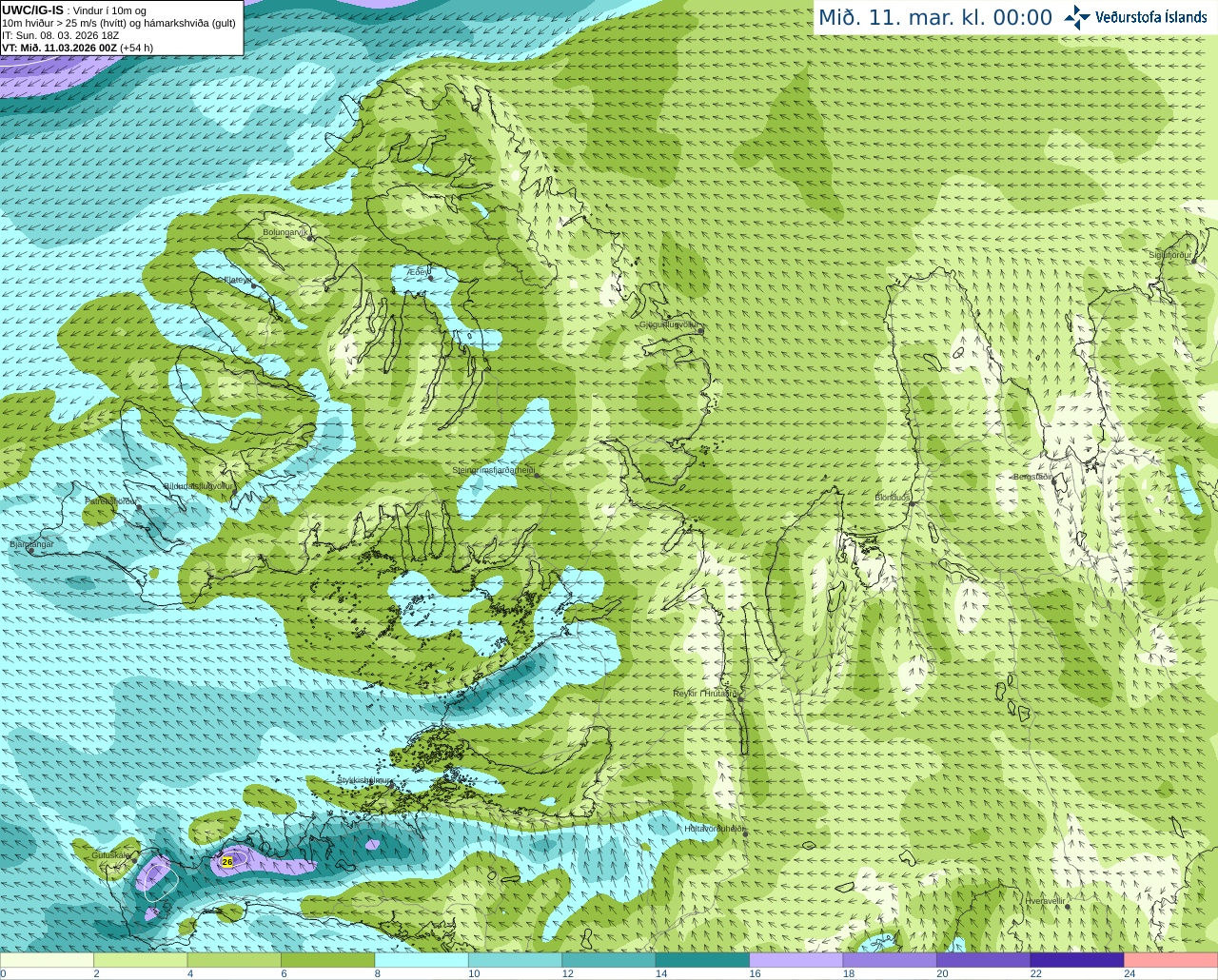Click the Stykkishólmur station label
Viewport: 1218px width, 980px height.
pyautogui.click(x=364, y=780)
